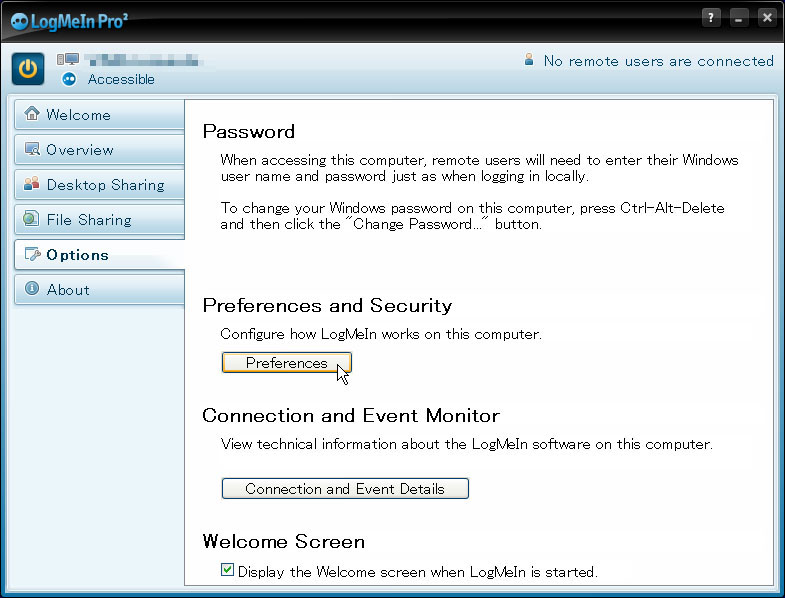Go to the Desktop Sharing tab
Image resolution: width=785 pixels, height=598 pixels.
click(100, 185)
